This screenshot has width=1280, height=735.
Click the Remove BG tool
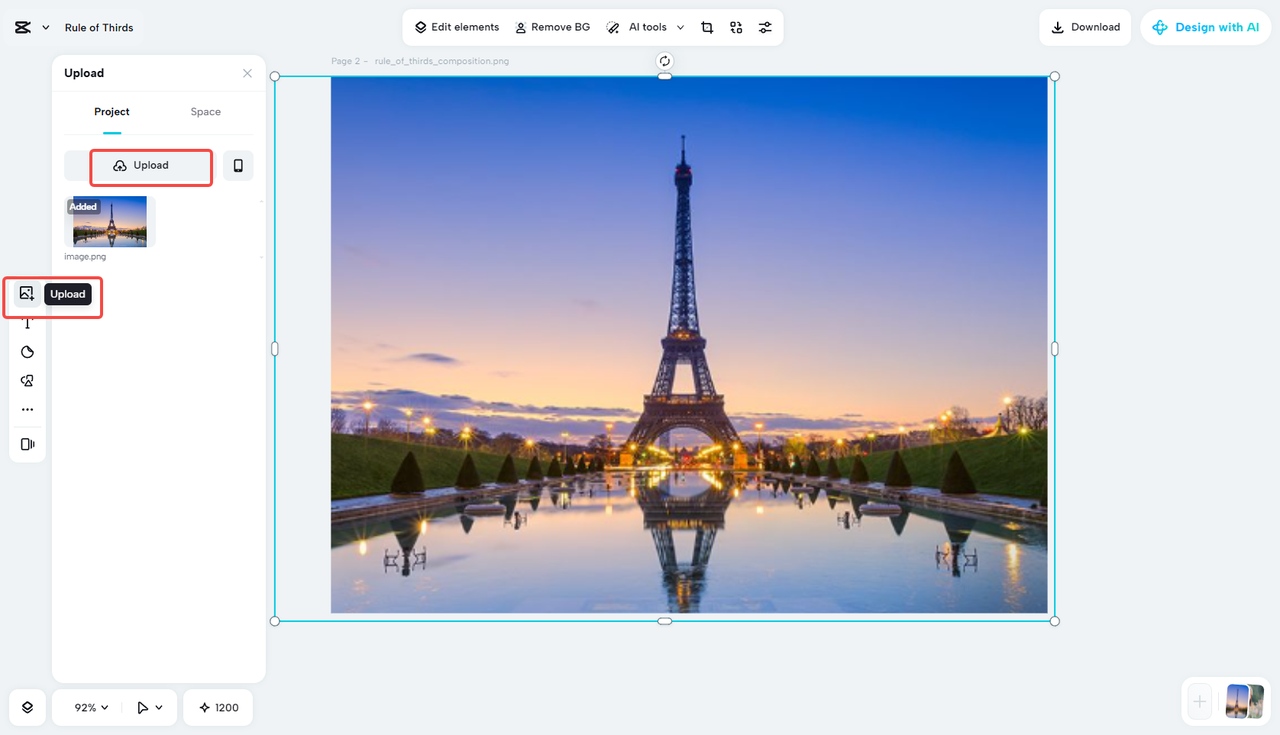pos(552,27)
